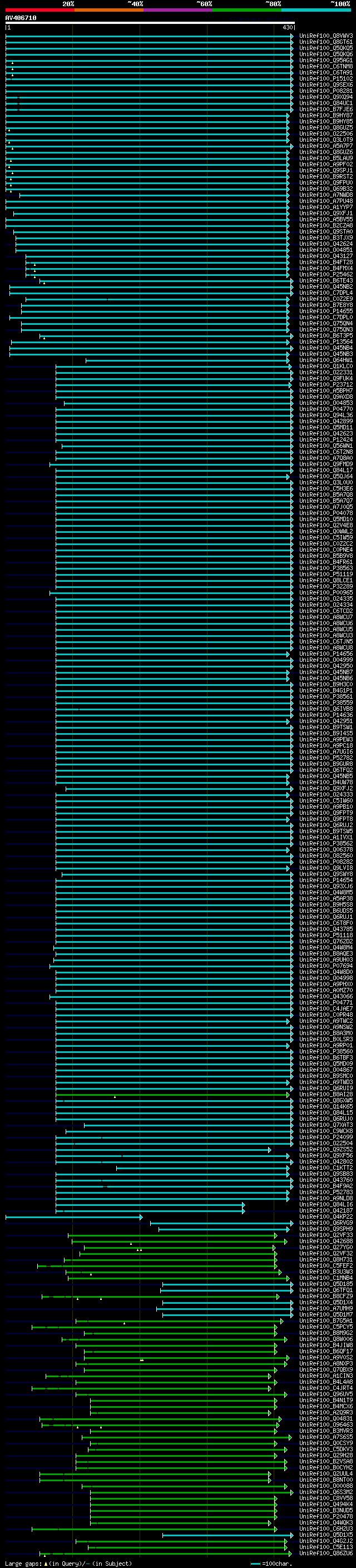
Task: Select UniRef100_Q9SEX6 label
Action: [x=325, y=85]
